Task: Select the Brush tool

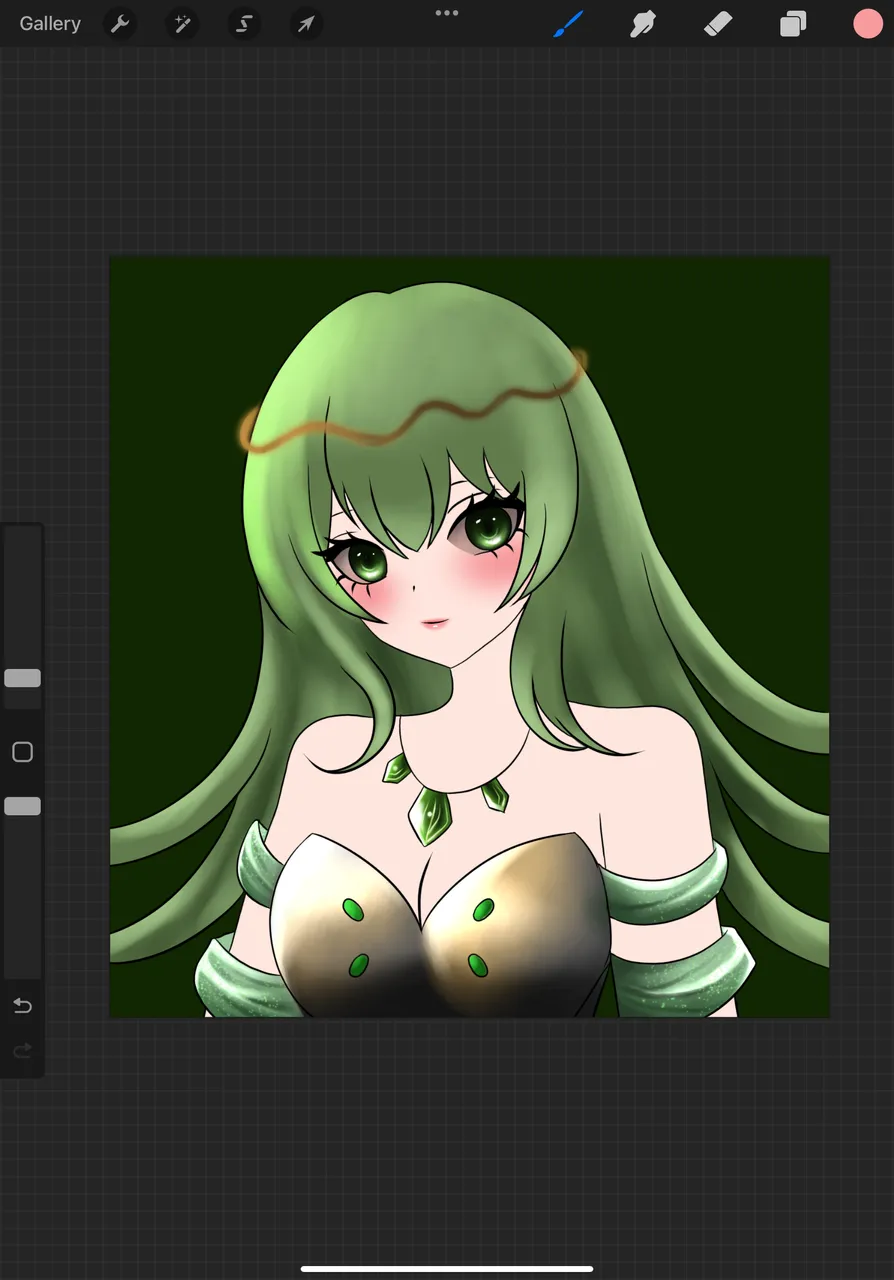Action: coord(568,24)
